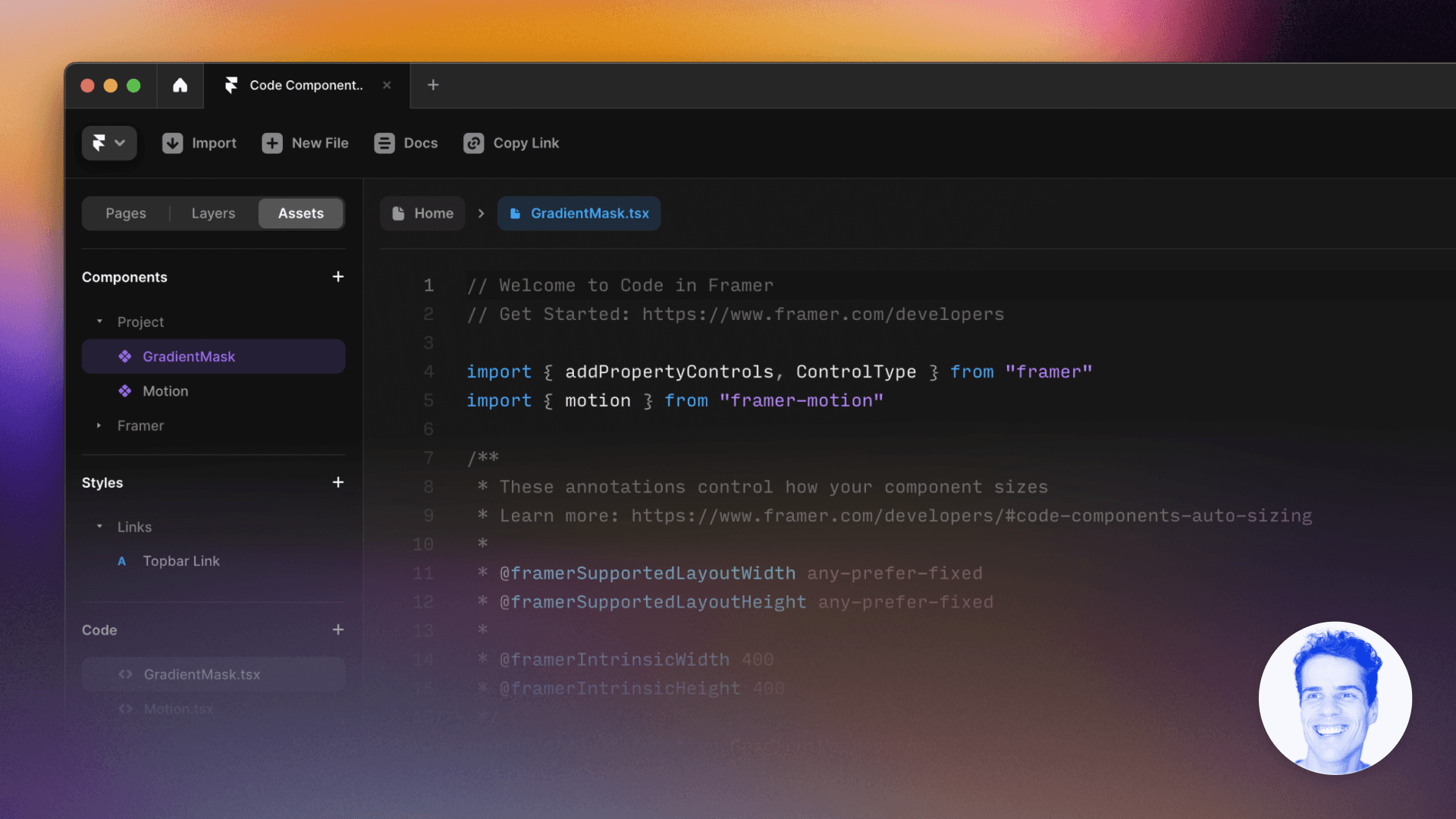Image resolution: width=1456 pixels, height=819 pixels.
Task: Open the Framer logo main menu dropdown
Action: click(108, 143)
